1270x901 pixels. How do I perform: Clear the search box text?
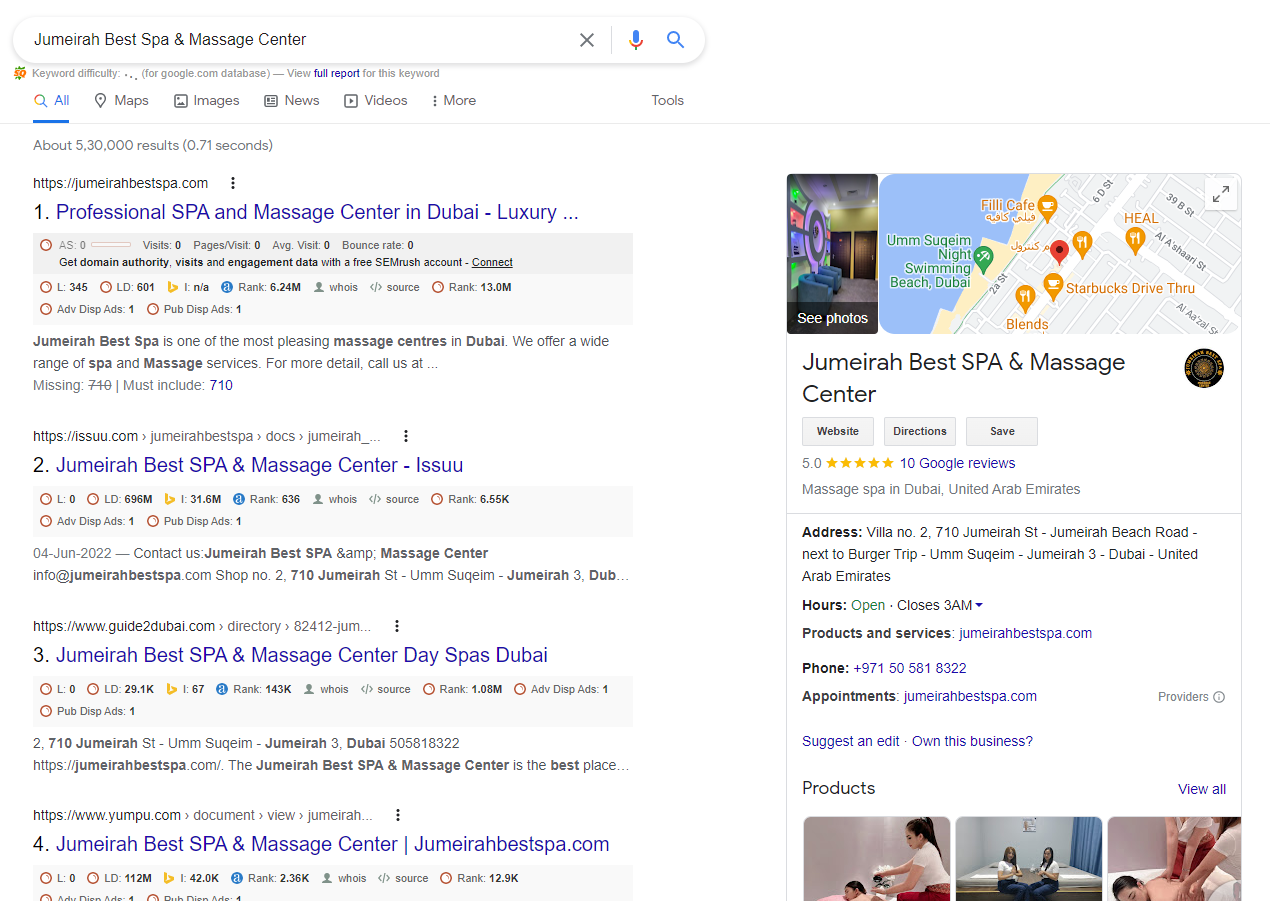coord(587,40)
